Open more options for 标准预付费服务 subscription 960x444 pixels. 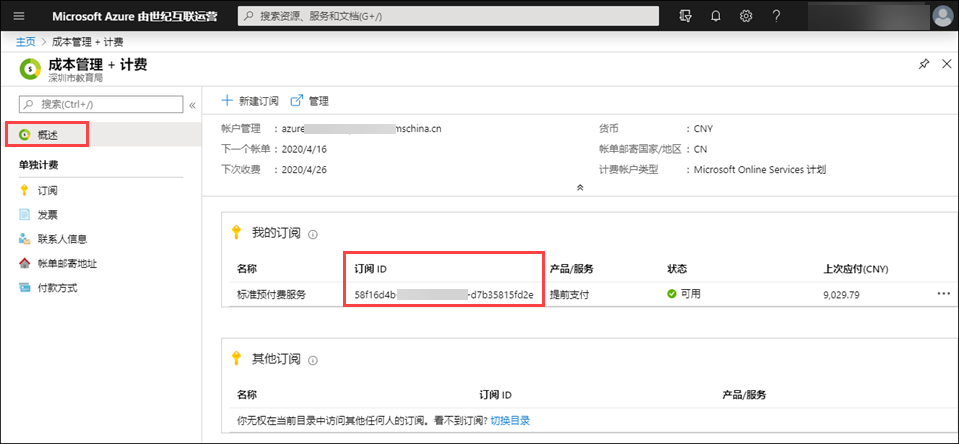(x=943, y=294)
